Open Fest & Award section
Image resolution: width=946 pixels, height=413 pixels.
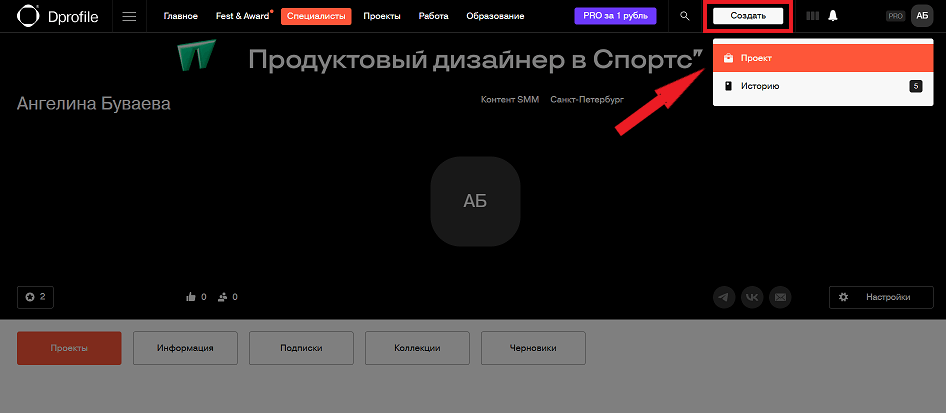[x=243, y=16]
